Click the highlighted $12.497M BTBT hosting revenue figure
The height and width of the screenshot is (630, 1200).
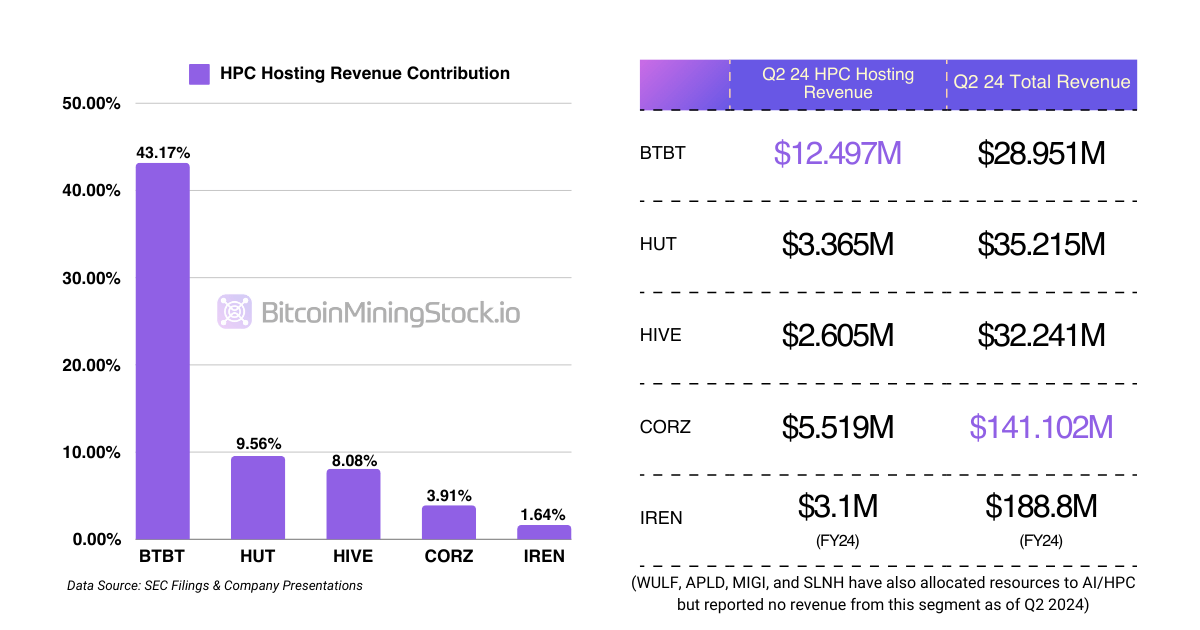click(x=838, y=153)
